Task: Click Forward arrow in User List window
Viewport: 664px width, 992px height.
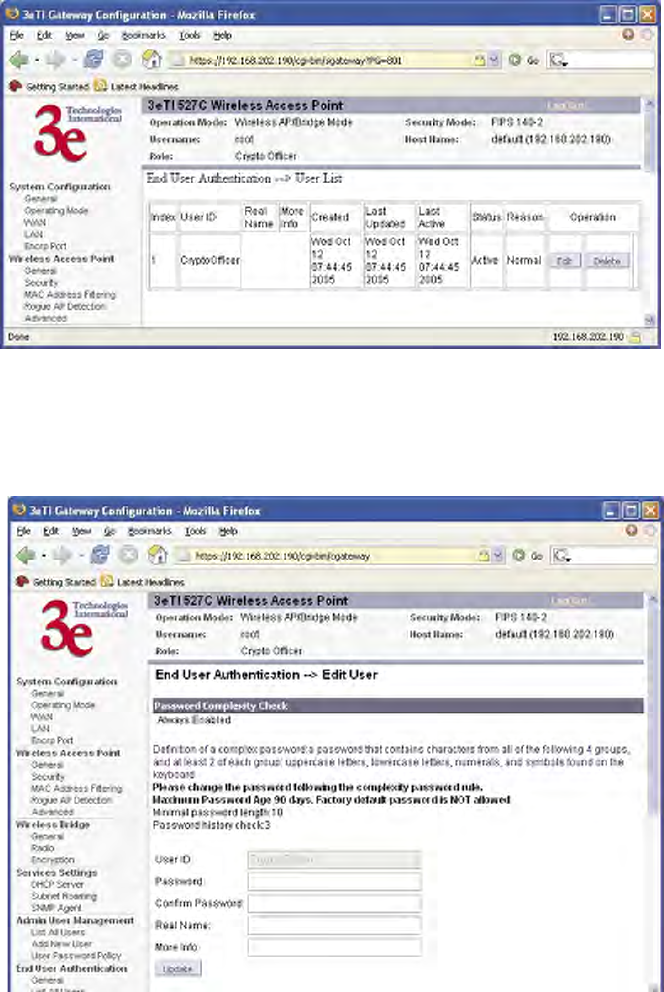Action: (56, 60)
